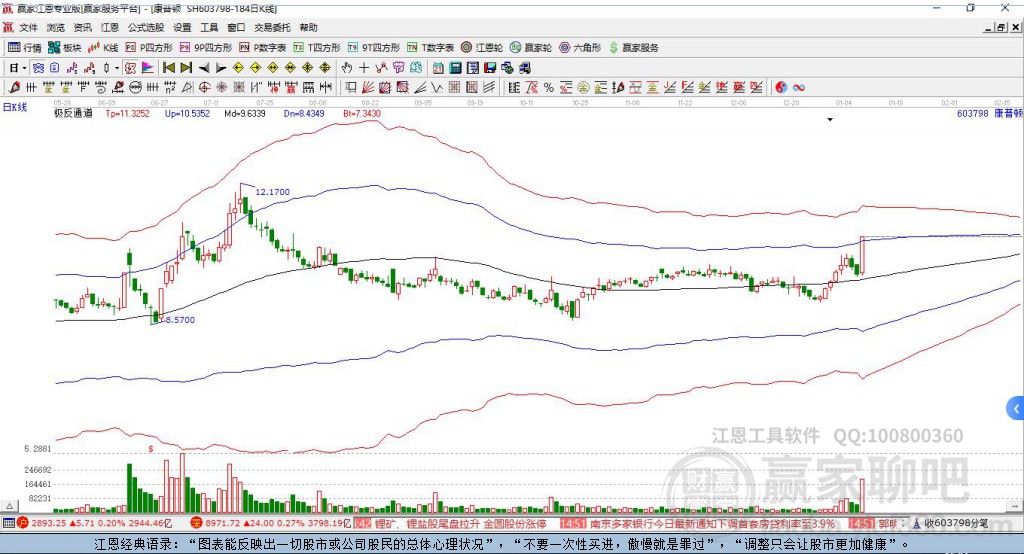Select the crosshair cursor tool

(364, 68)
